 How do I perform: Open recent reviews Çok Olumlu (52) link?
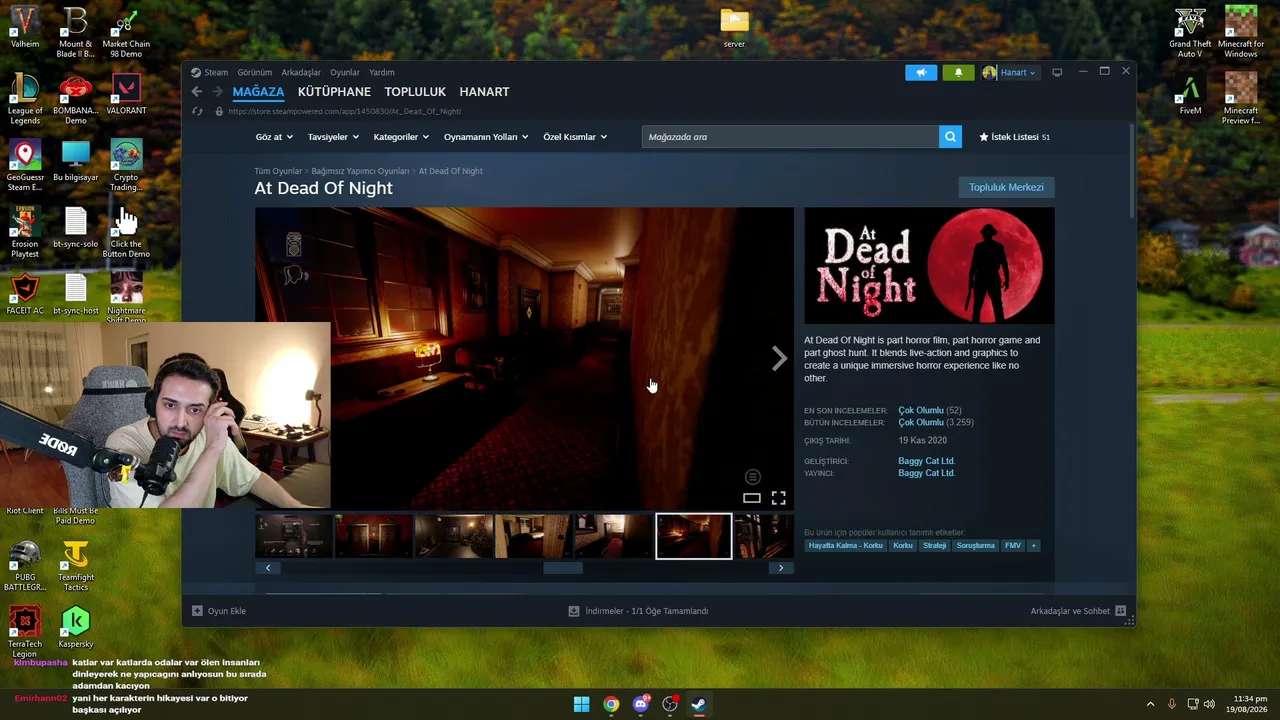click(x=929, y=410)
